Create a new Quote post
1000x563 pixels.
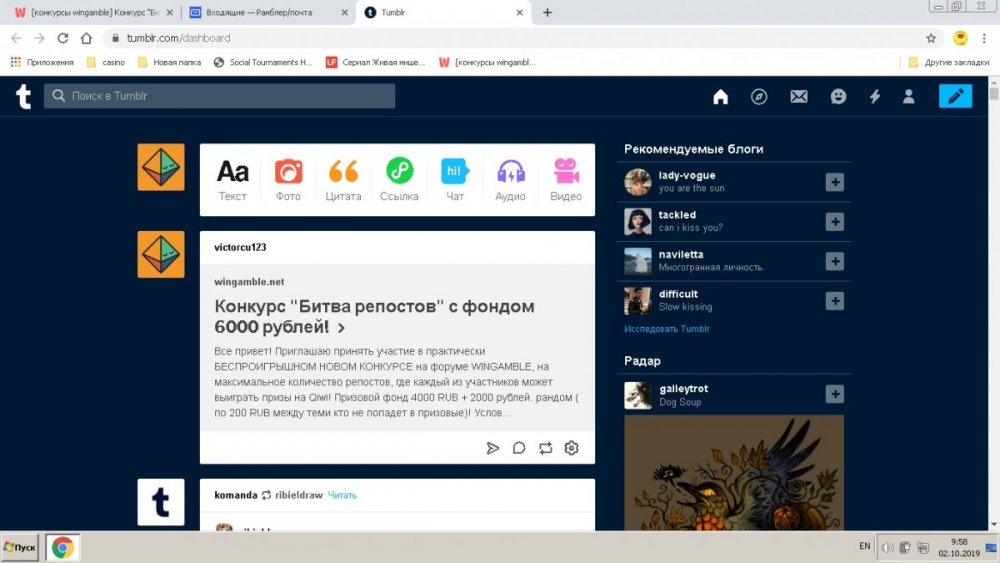click(343, 179)
